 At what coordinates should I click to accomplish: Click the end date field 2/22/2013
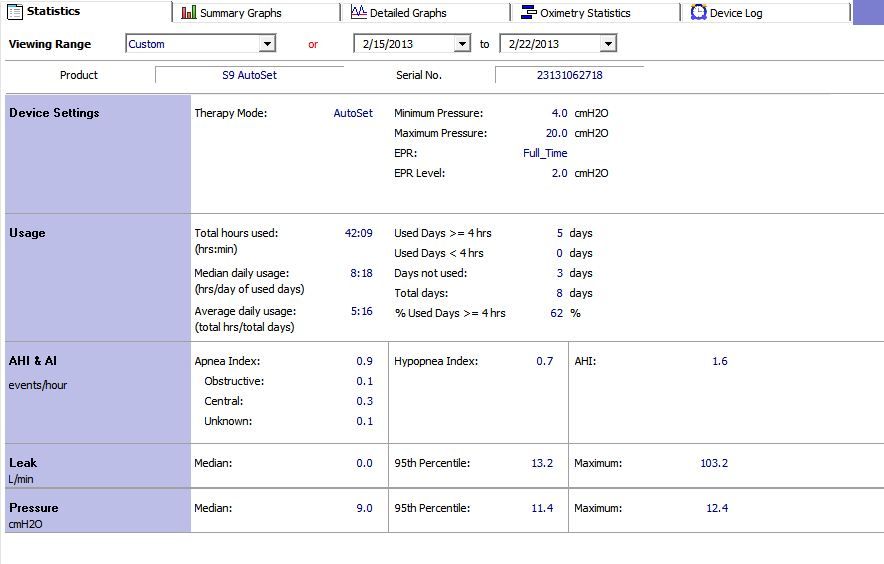pos(558,43)
